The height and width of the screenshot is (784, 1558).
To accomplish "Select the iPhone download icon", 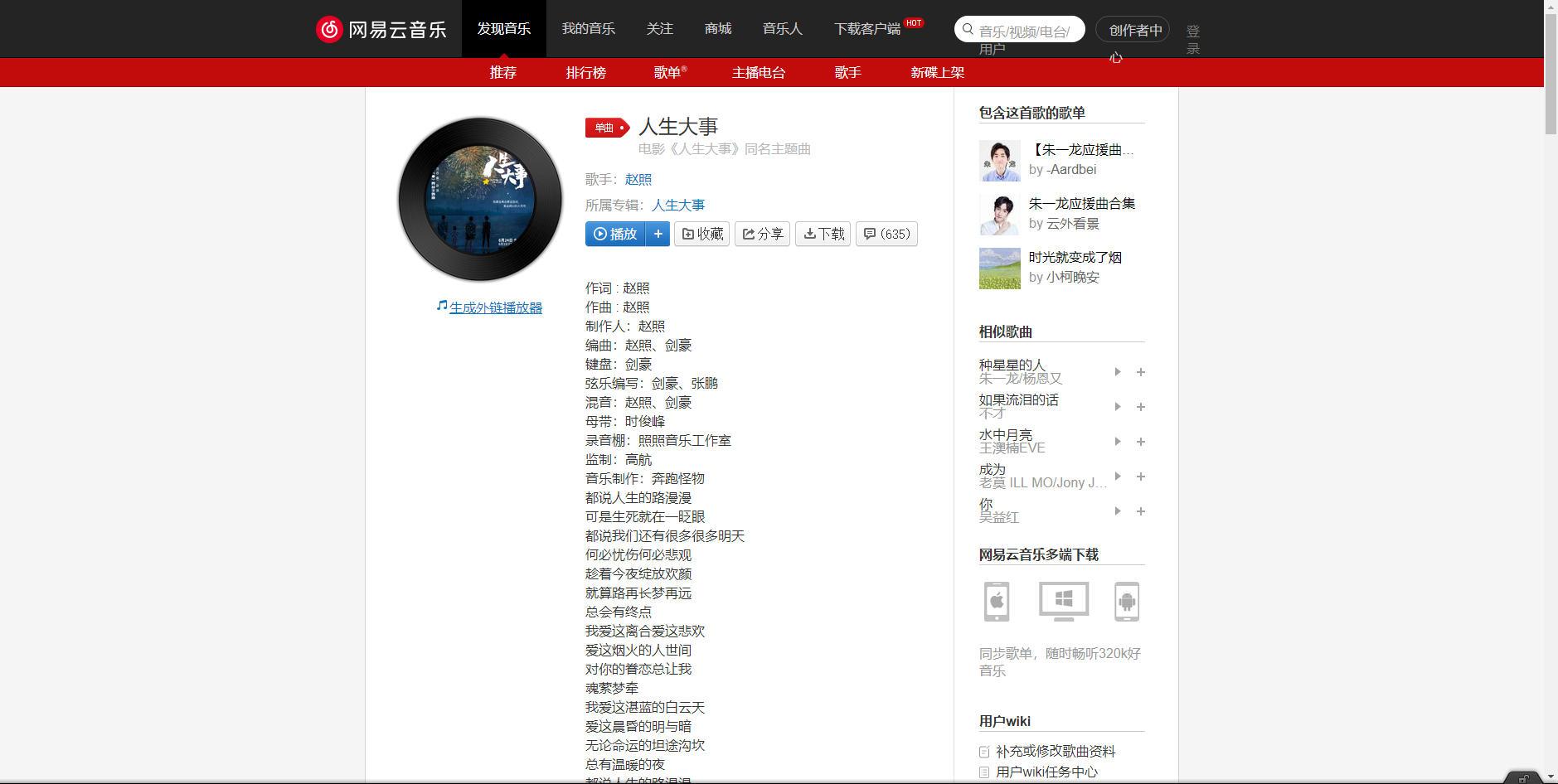I will 995,602.
